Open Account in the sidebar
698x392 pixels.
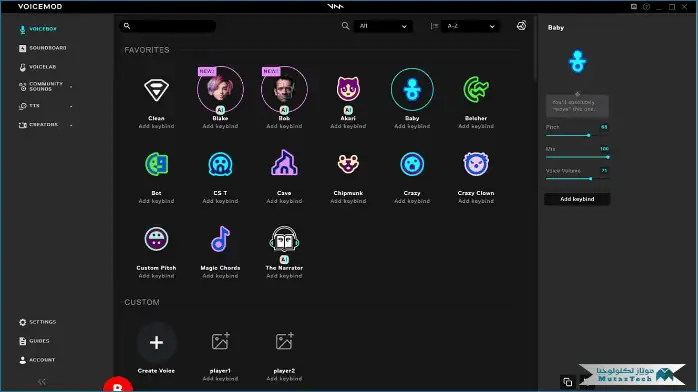coord(37,360)
